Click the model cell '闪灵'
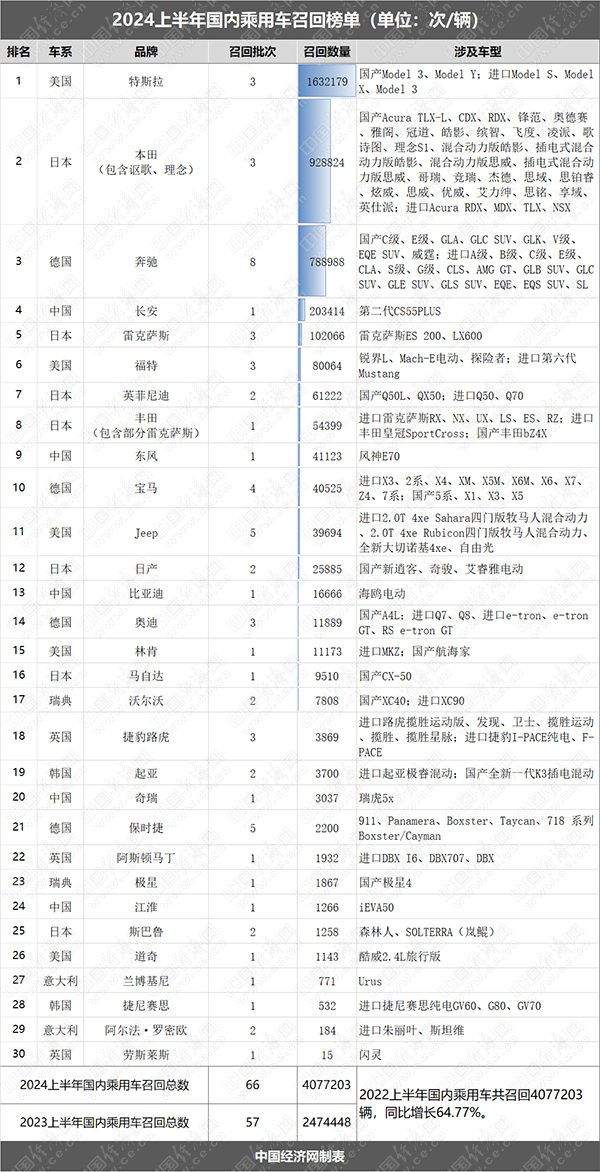600x1172 pixels. (x=371, y=1055)
